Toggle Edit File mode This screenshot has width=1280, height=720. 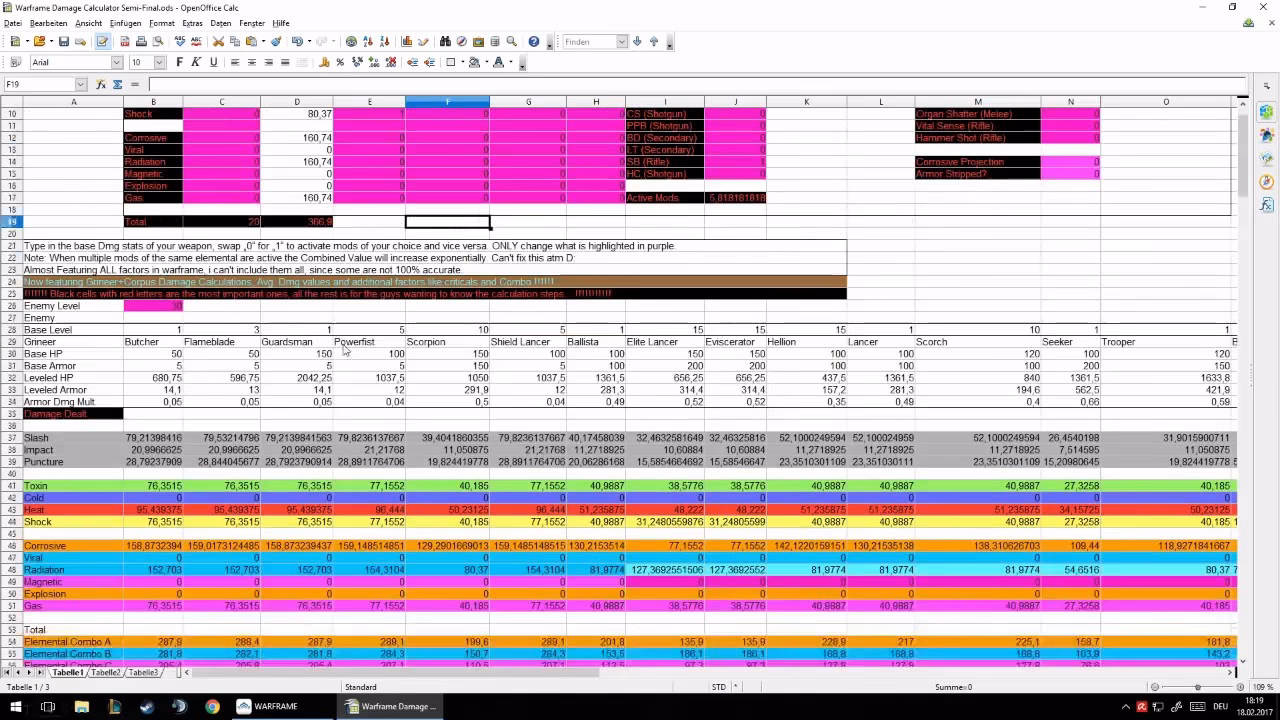pos(103,42)
